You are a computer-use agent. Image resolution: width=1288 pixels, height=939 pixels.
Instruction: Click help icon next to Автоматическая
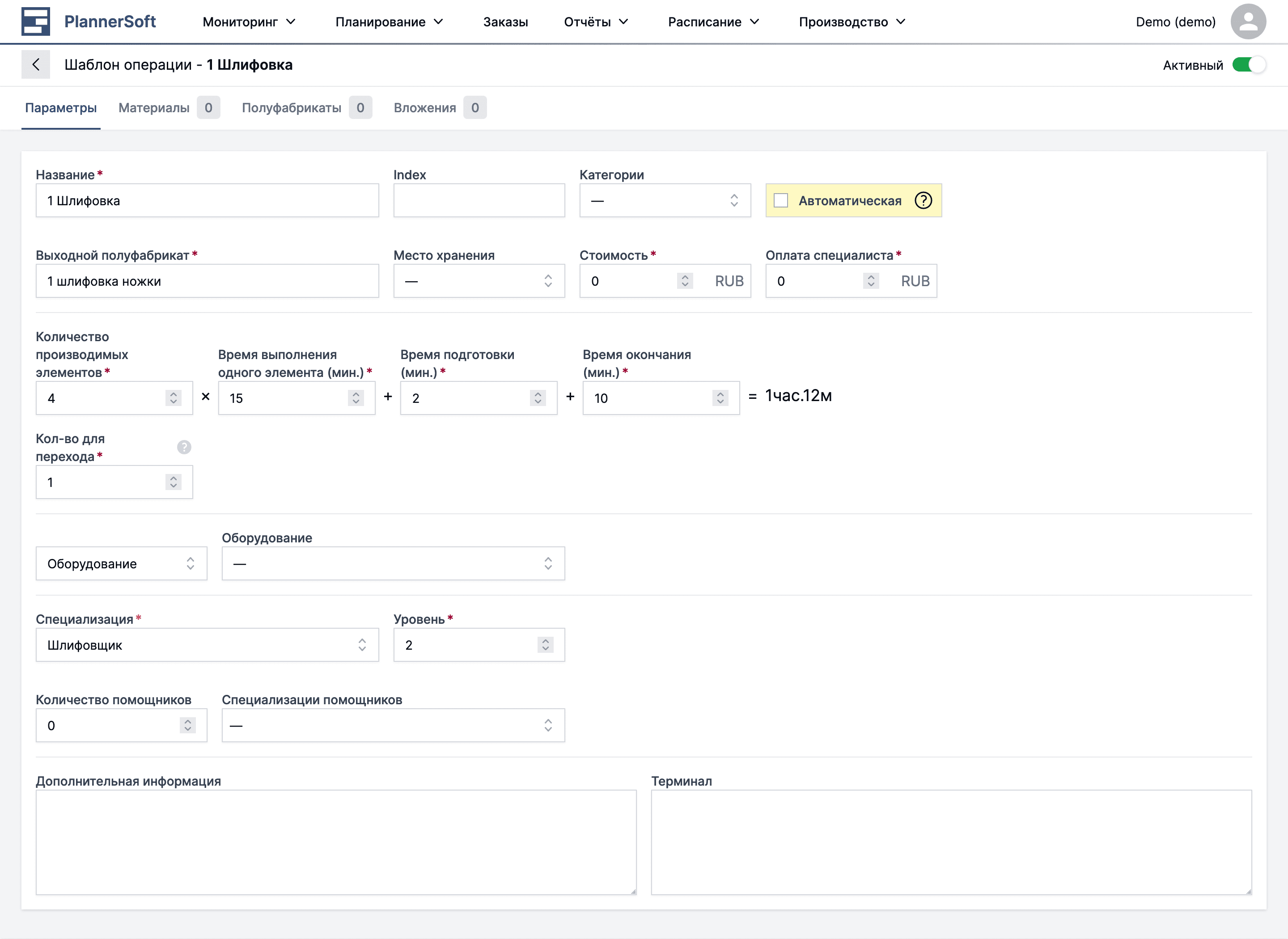point(923,201)
